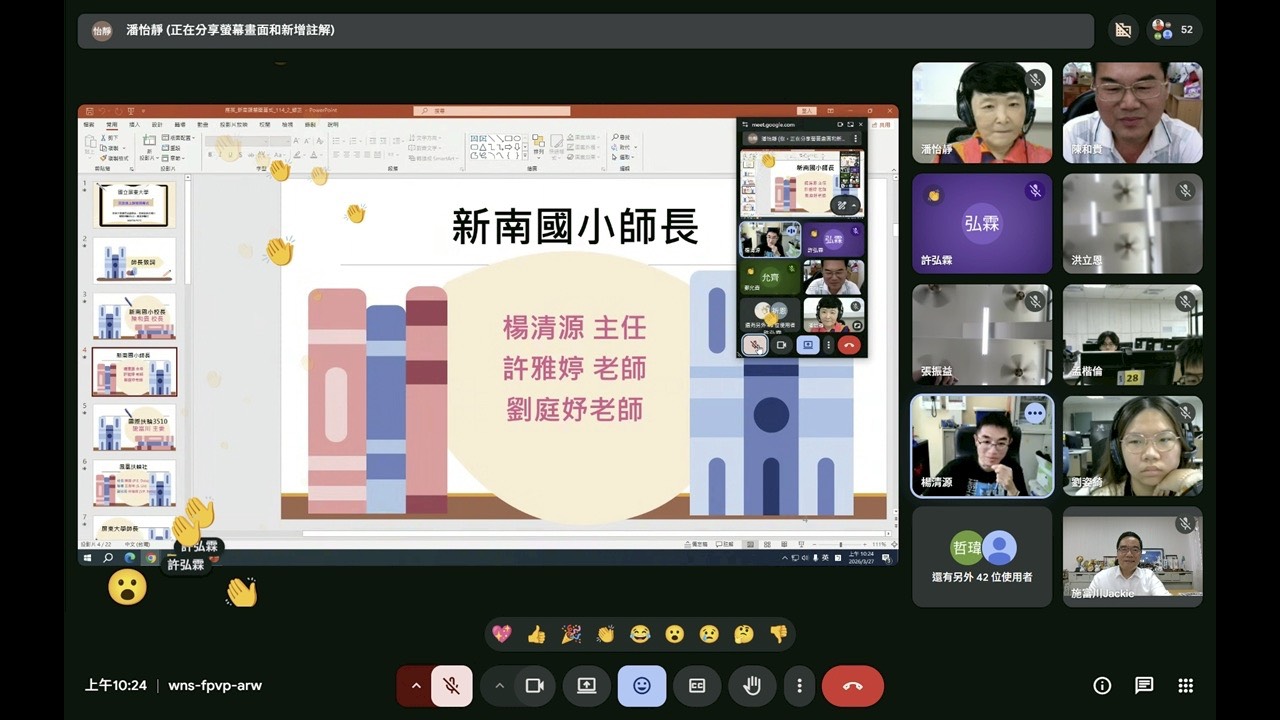Open the meeting details info icon
This screenshot has width=1280, height=720.
(x=1102, y=686)
